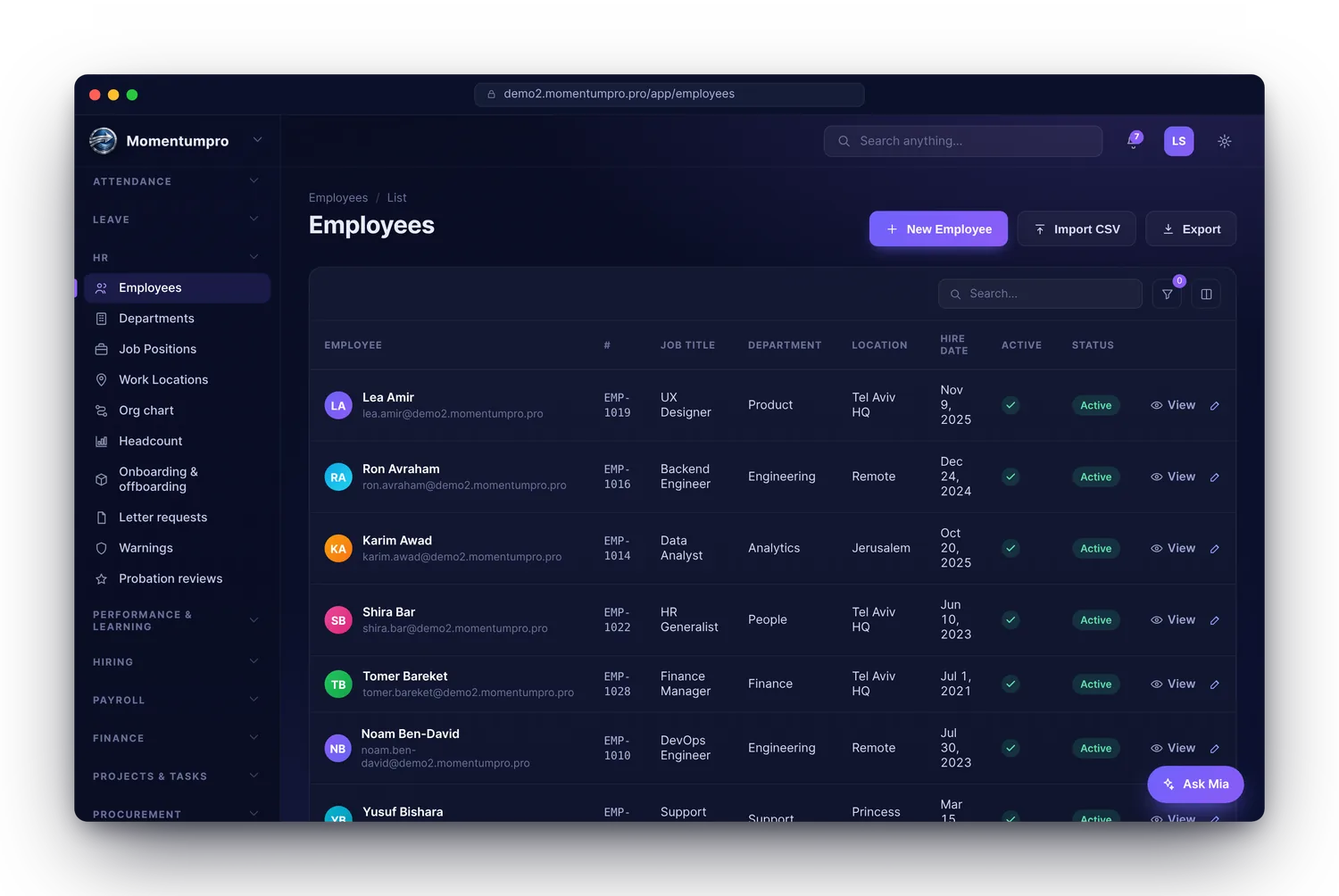This screenshot has width=1339, height=896.
Task: Open the notifications bell icon
Action: pyautogui.click(x=1134, y=141)
